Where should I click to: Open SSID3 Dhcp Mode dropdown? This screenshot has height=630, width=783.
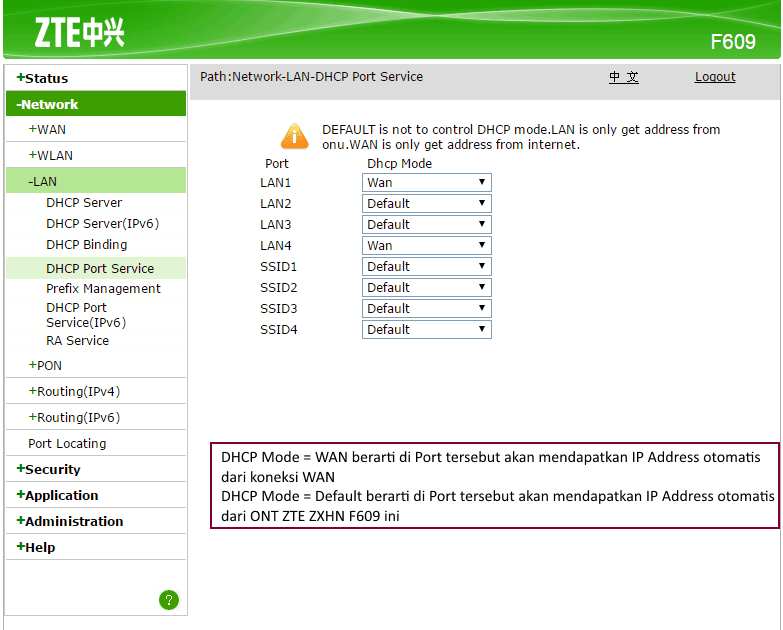(x=426, y=309)
